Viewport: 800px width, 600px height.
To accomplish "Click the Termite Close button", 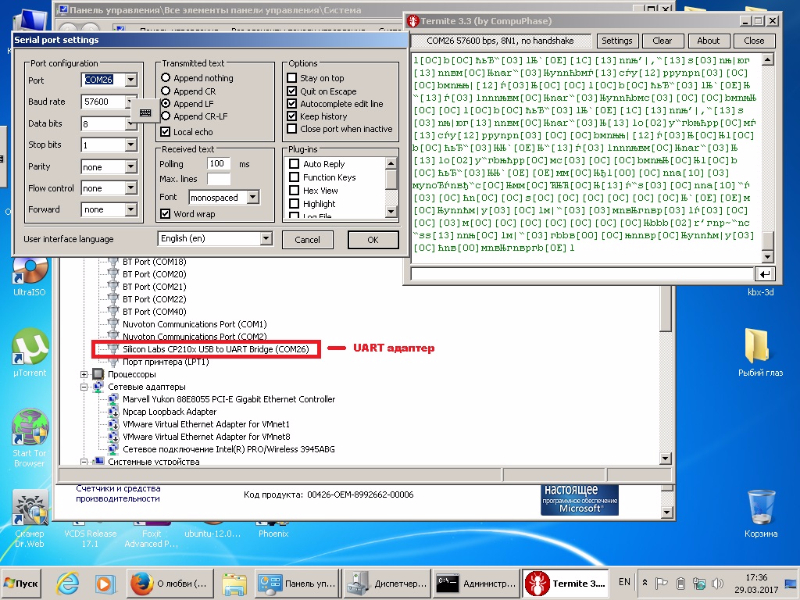I will pos(754,41).
